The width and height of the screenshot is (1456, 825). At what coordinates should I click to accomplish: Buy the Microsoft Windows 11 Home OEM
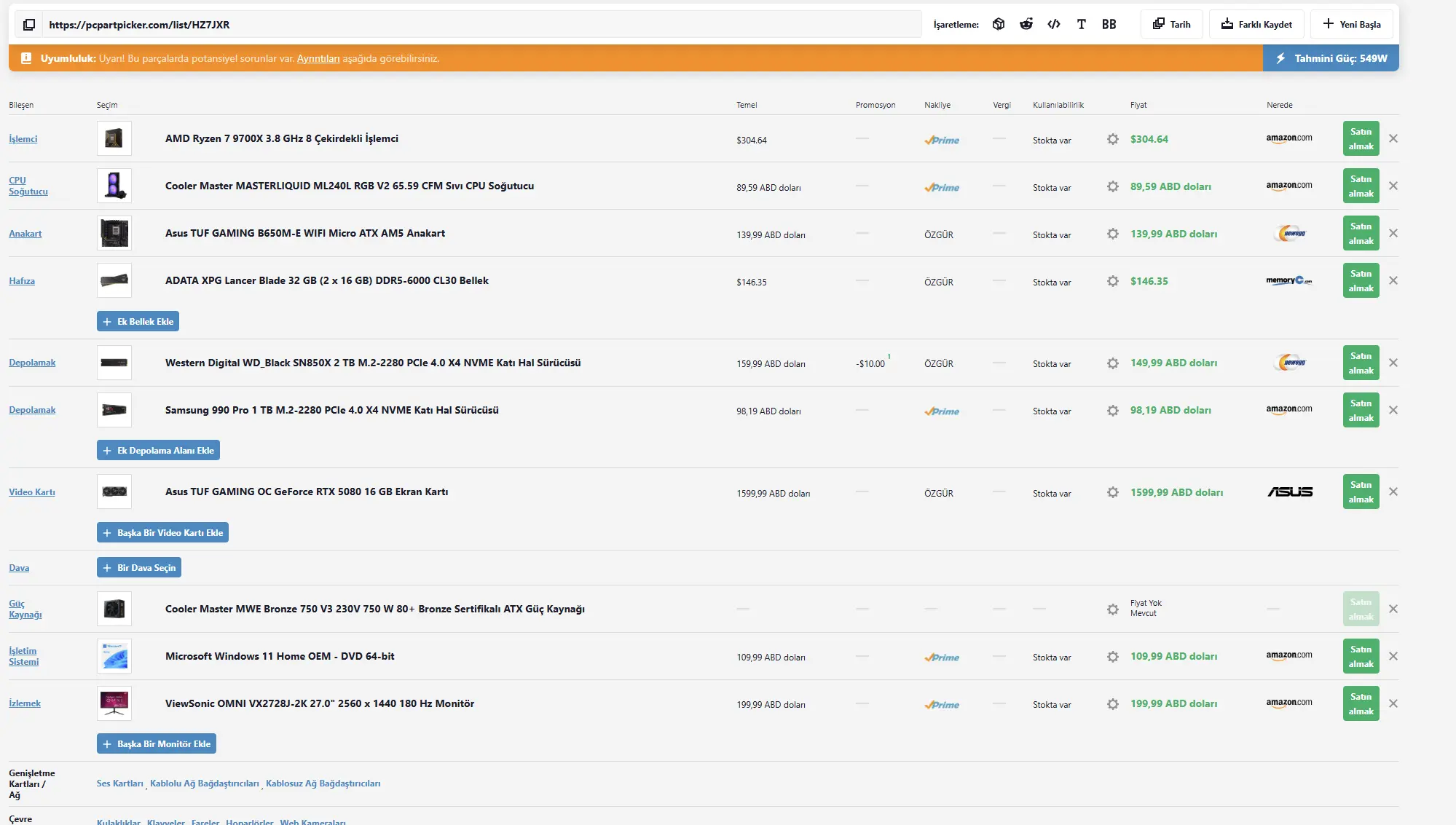1361,656
